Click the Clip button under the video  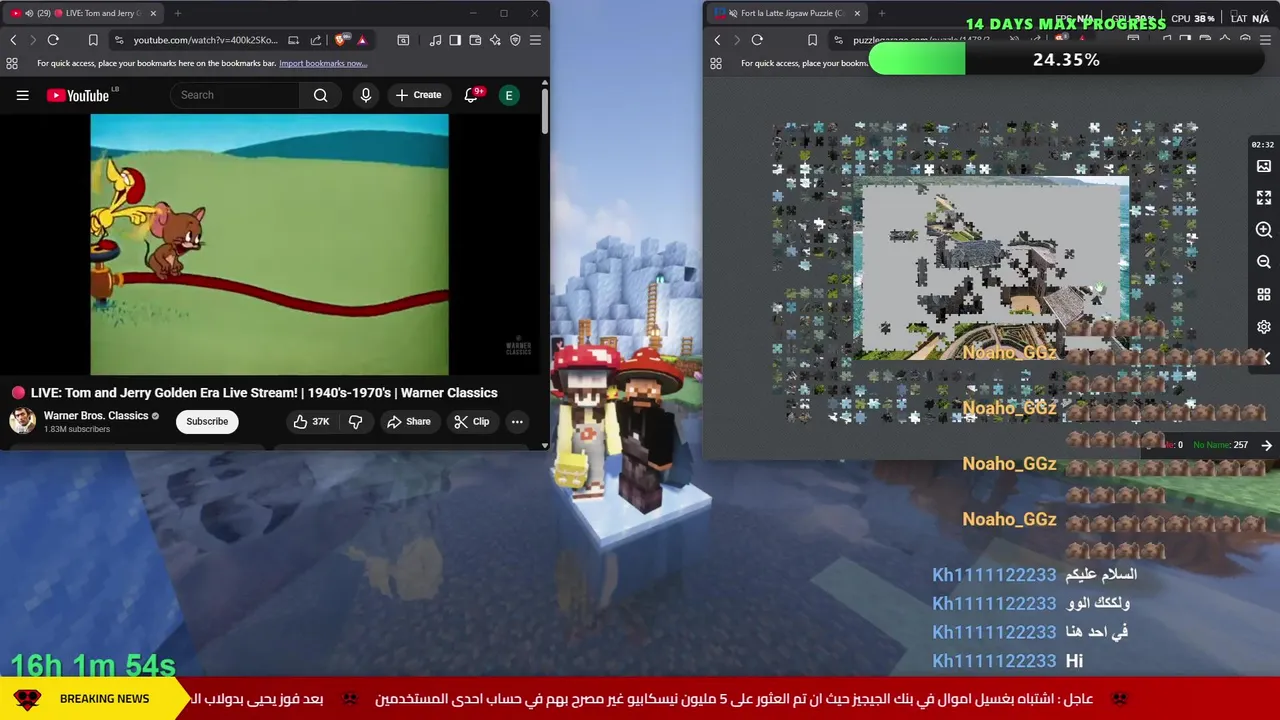click(x=471, y=422)
